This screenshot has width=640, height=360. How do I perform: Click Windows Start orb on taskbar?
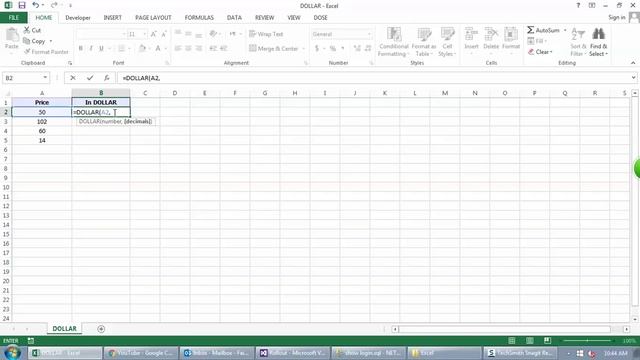pos(12,352)
